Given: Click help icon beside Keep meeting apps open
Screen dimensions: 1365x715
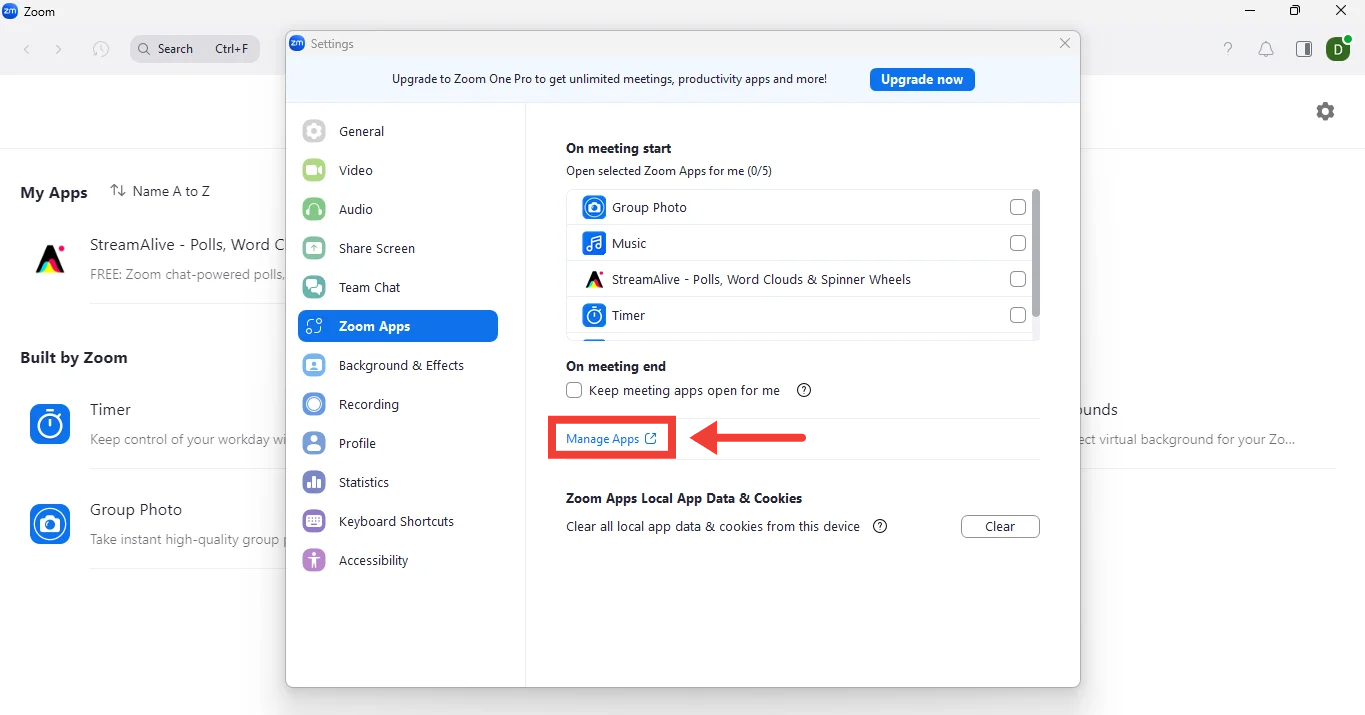Looking at the screenshot, I should pyautogui.click(x=804, y=390).
